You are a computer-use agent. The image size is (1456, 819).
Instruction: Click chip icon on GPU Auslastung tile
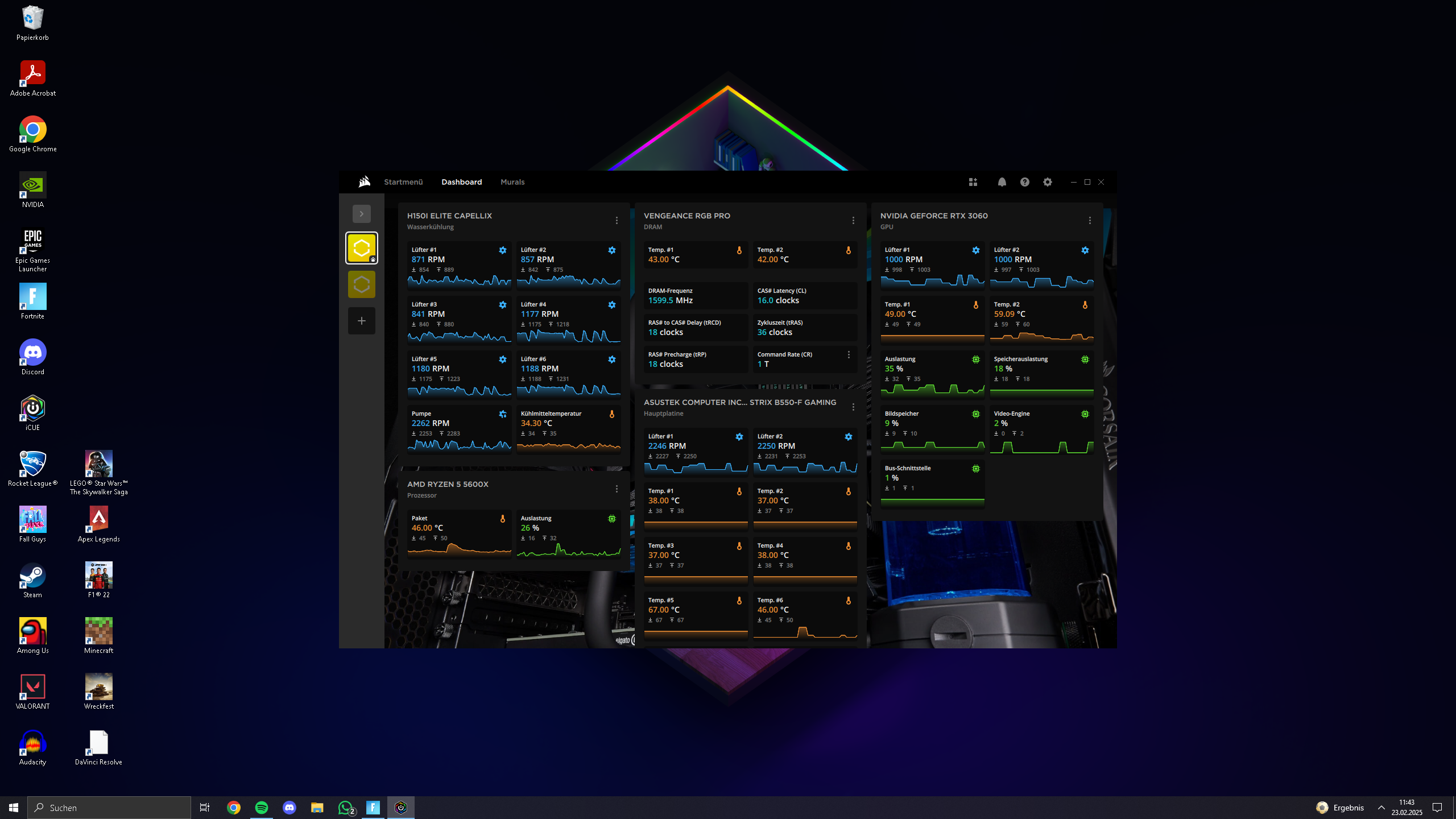pos(976,359)
